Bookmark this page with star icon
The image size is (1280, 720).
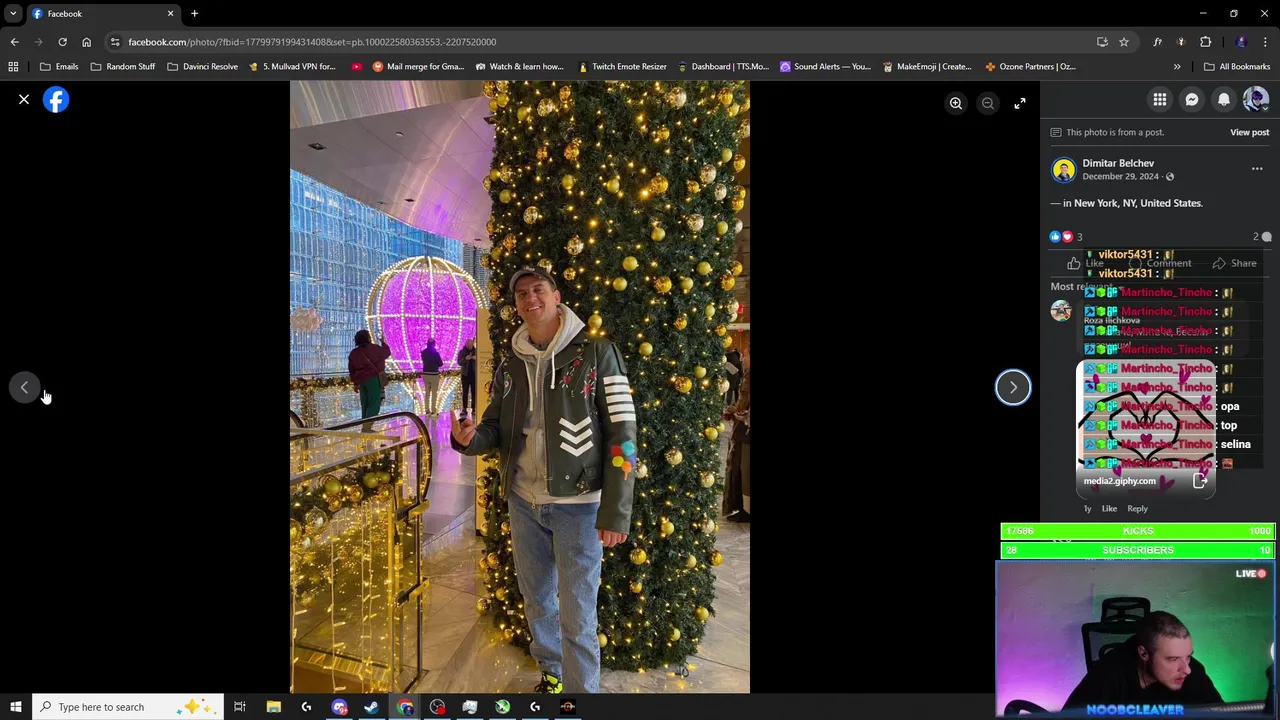pyautogui.click(x=1124, y=42)
